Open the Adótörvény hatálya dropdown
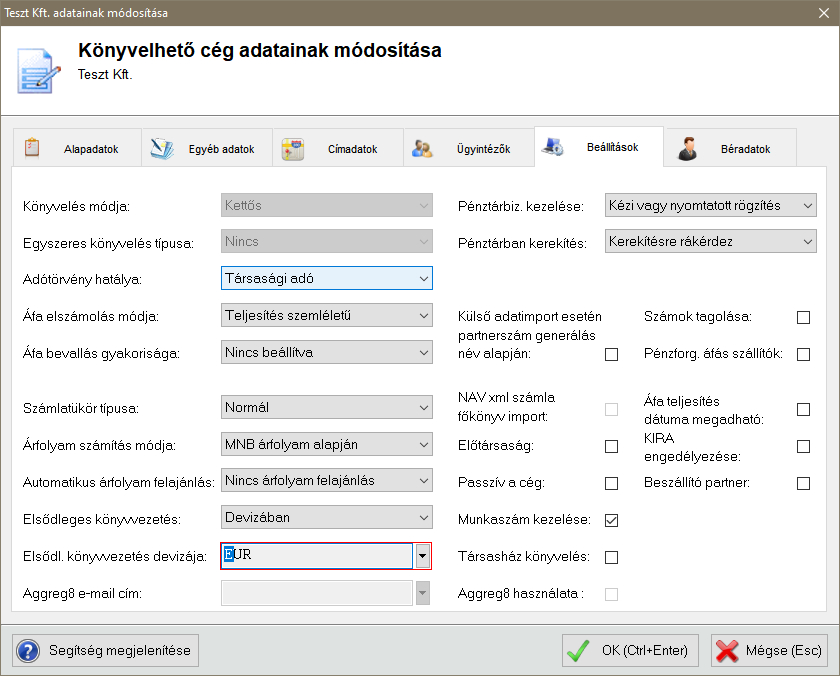The image size is (840, 676). [x=326, y=278]
